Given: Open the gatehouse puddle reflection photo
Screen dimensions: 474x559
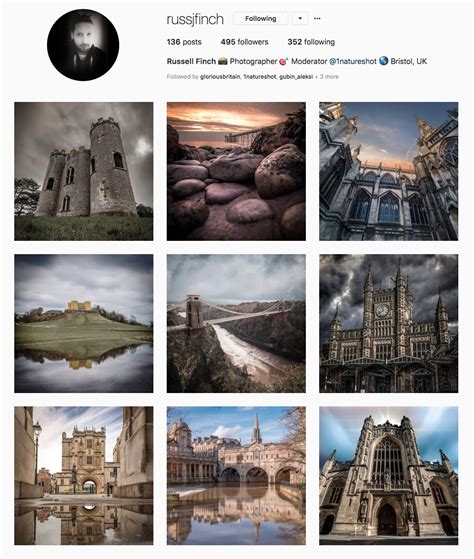Looking at the screenshot, I should [x=84, y=476].
